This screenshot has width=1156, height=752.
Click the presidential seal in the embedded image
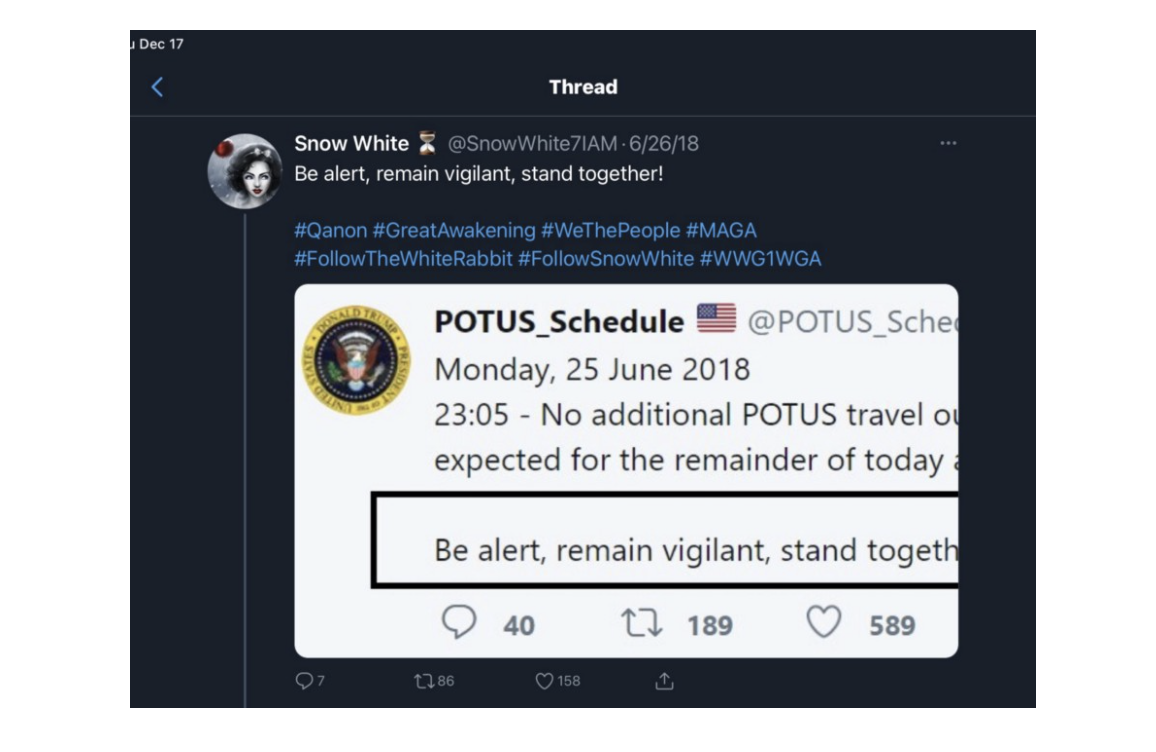click(x=357, y=361)
